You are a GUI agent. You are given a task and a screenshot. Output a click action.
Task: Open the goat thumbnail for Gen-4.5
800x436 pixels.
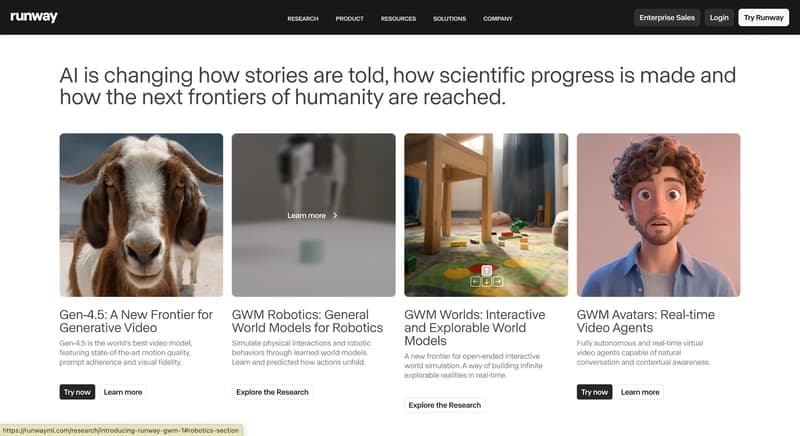141,215
